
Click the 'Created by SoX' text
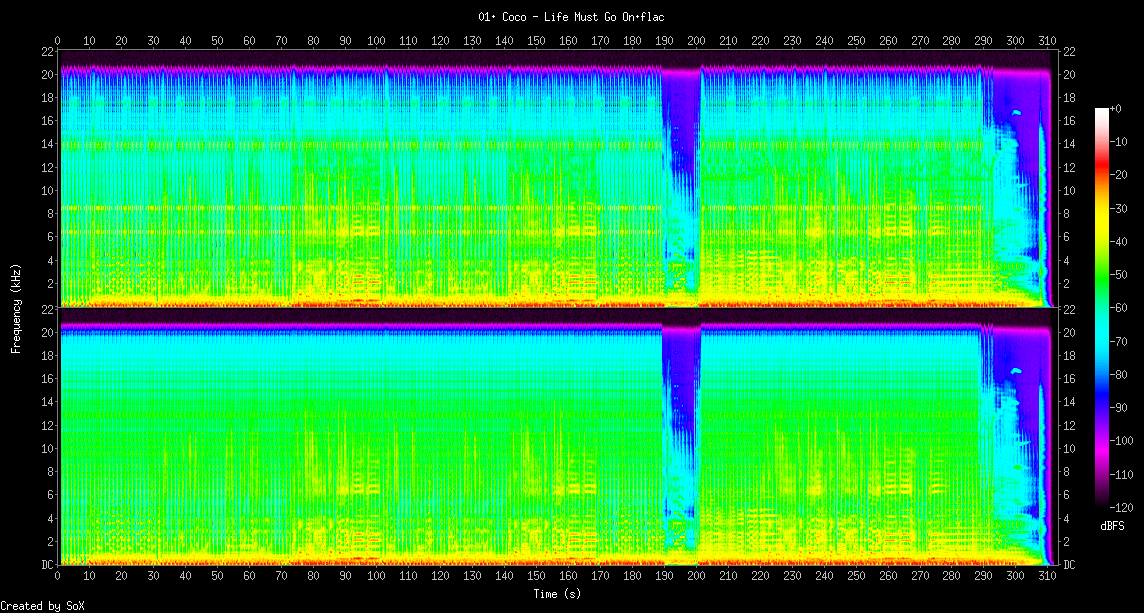click(x=43, y=606)
